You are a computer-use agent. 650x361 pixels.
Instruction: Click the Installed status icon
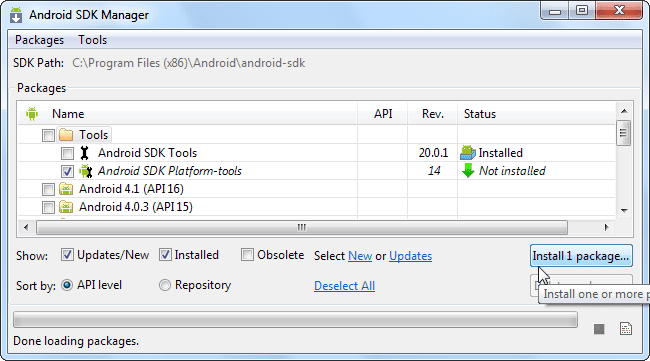point(468,153)
